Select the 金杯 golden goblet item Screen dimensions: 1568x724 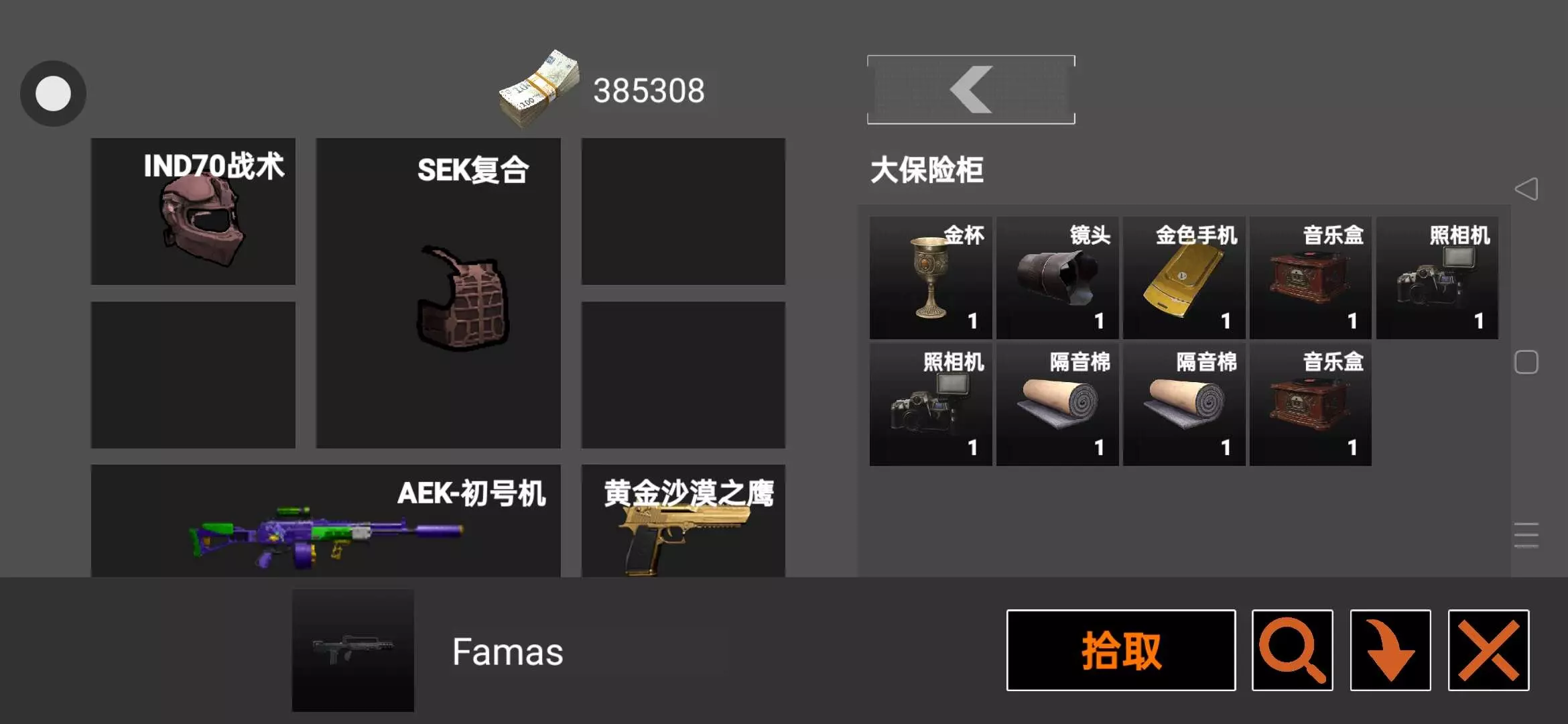[931, 278]
